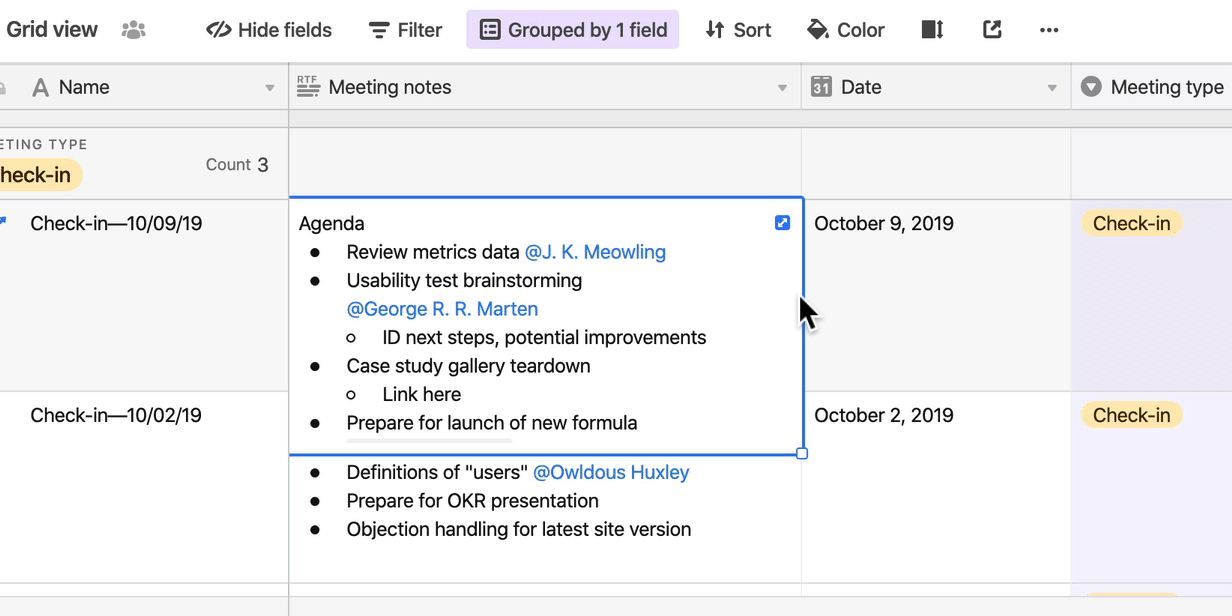Screen dimensions: 1232x616
Task: Click the collaborators people icon
Action: [x=133, y=30]
